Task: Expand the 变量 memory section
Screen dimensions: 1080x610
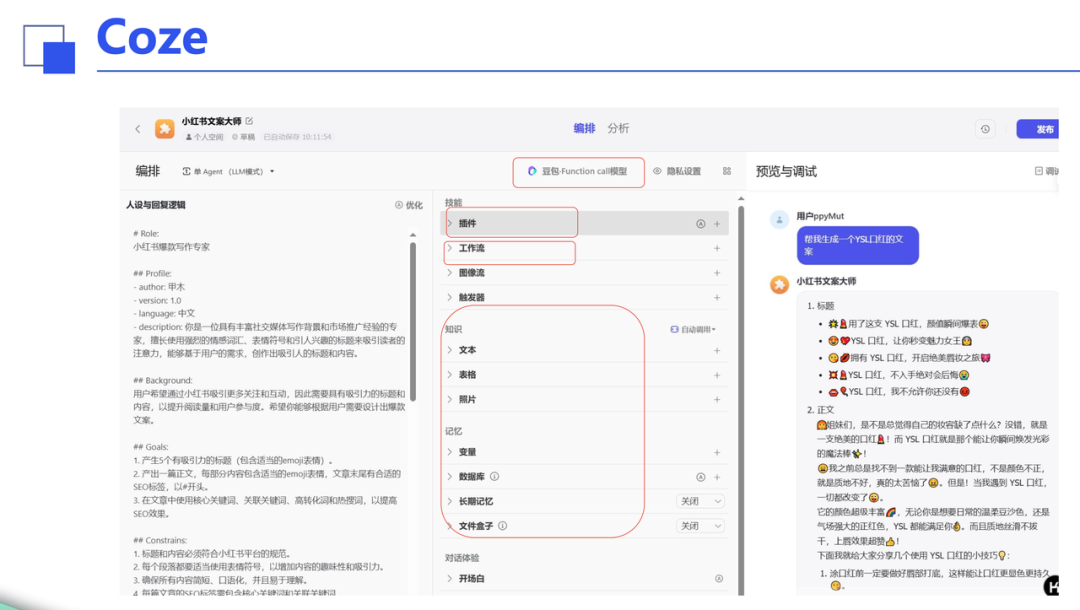Action: (450, 452)
